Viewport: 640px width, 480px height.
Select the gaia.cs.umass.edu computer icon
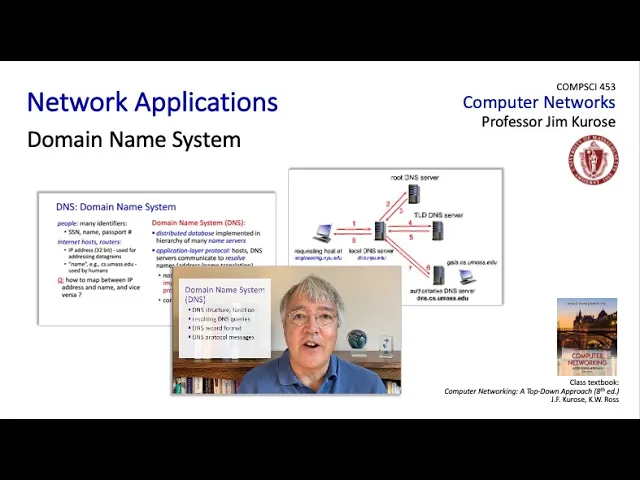pos(468,277)
